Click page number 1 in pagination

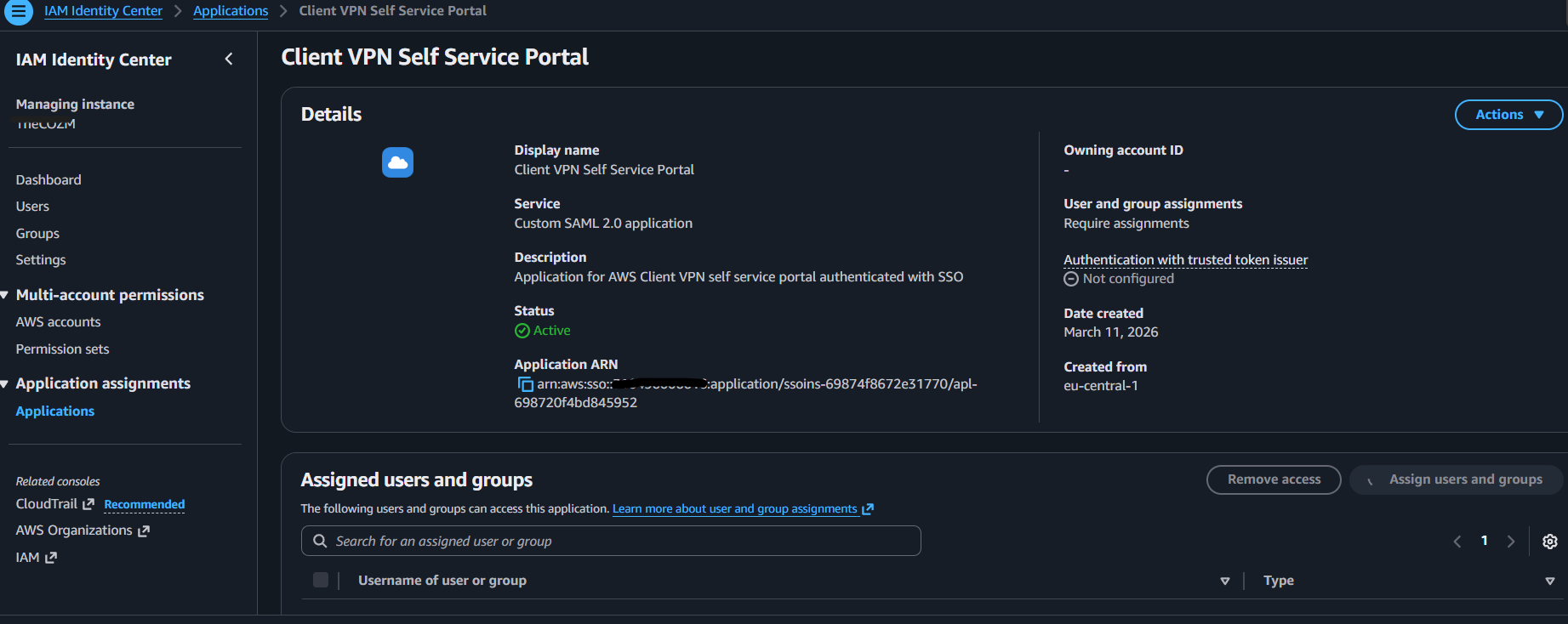(x=1485, y=541)
